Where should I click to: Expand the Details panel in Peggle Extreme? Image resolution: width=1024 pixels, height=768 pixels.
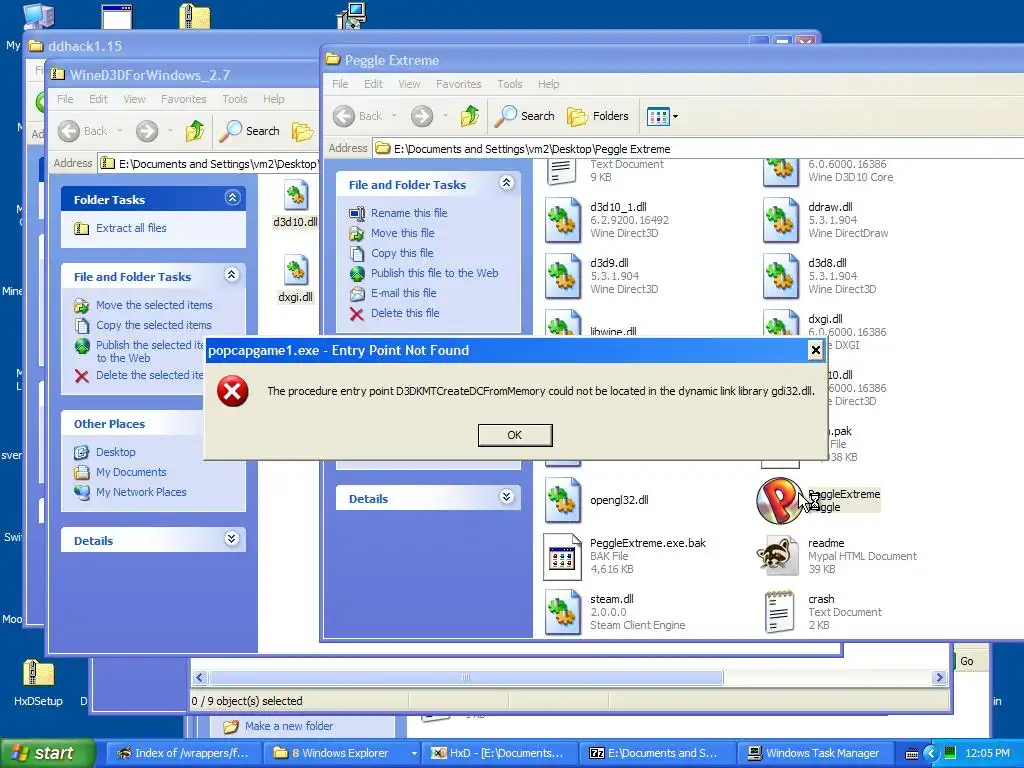point(506,497)
